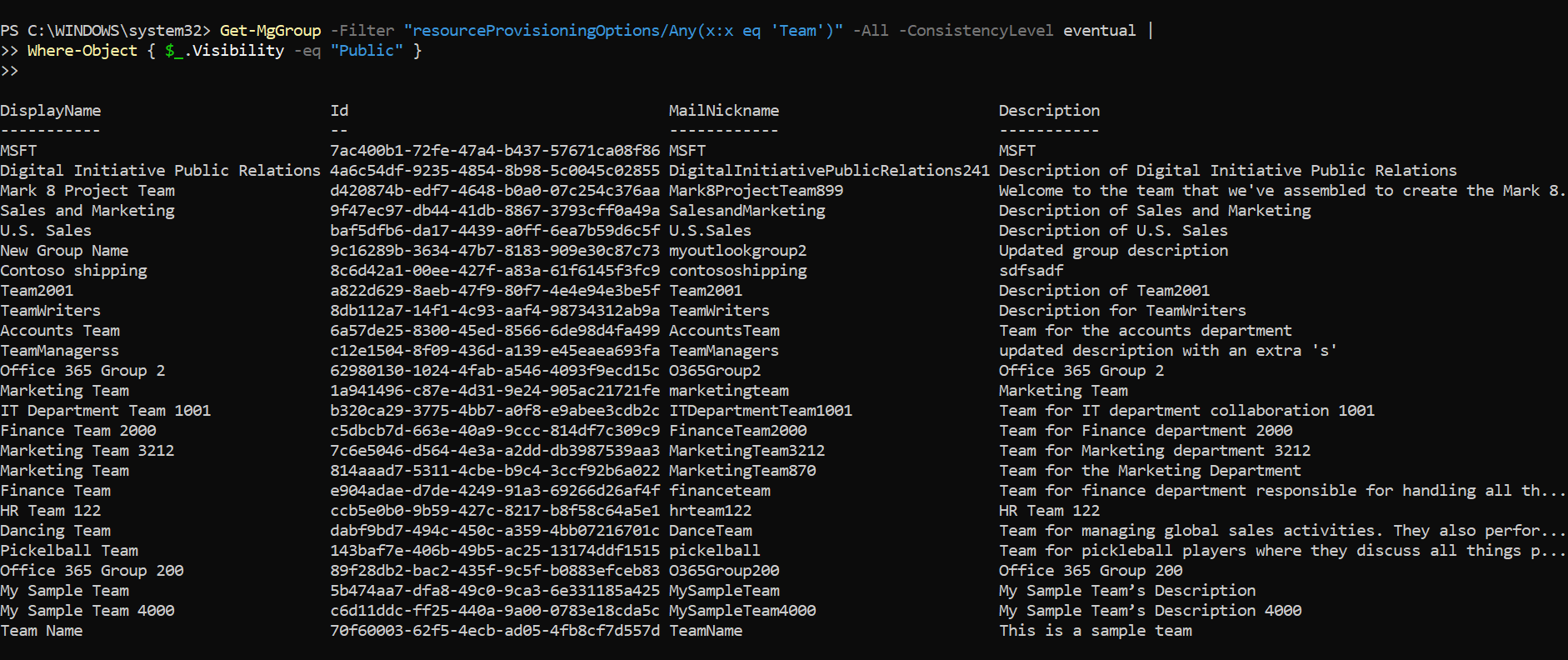
Task: Click the Id value starting with a822d629
Action: pyautogui.click(x=495, y=291)
